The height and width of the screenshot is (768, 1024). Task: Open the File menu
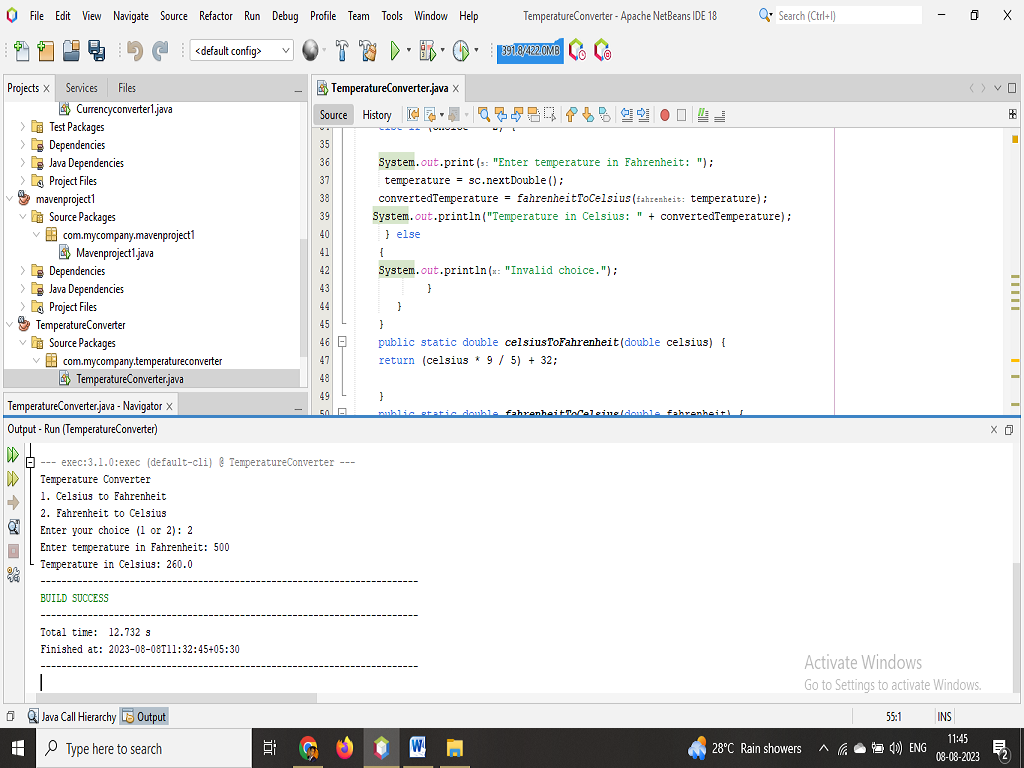coord(37,16)
